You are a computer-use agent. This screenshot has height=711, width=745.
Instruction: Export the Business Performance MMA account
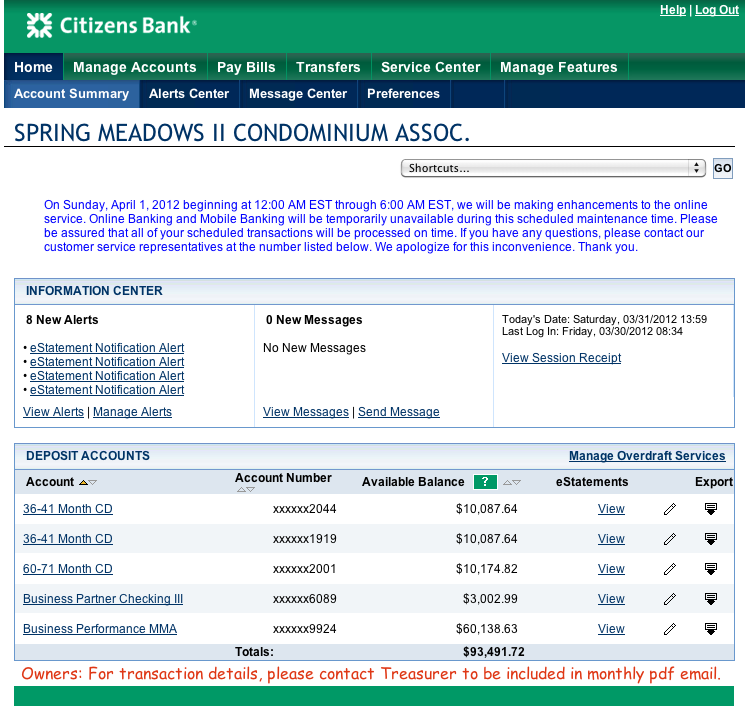pos(711,629)
